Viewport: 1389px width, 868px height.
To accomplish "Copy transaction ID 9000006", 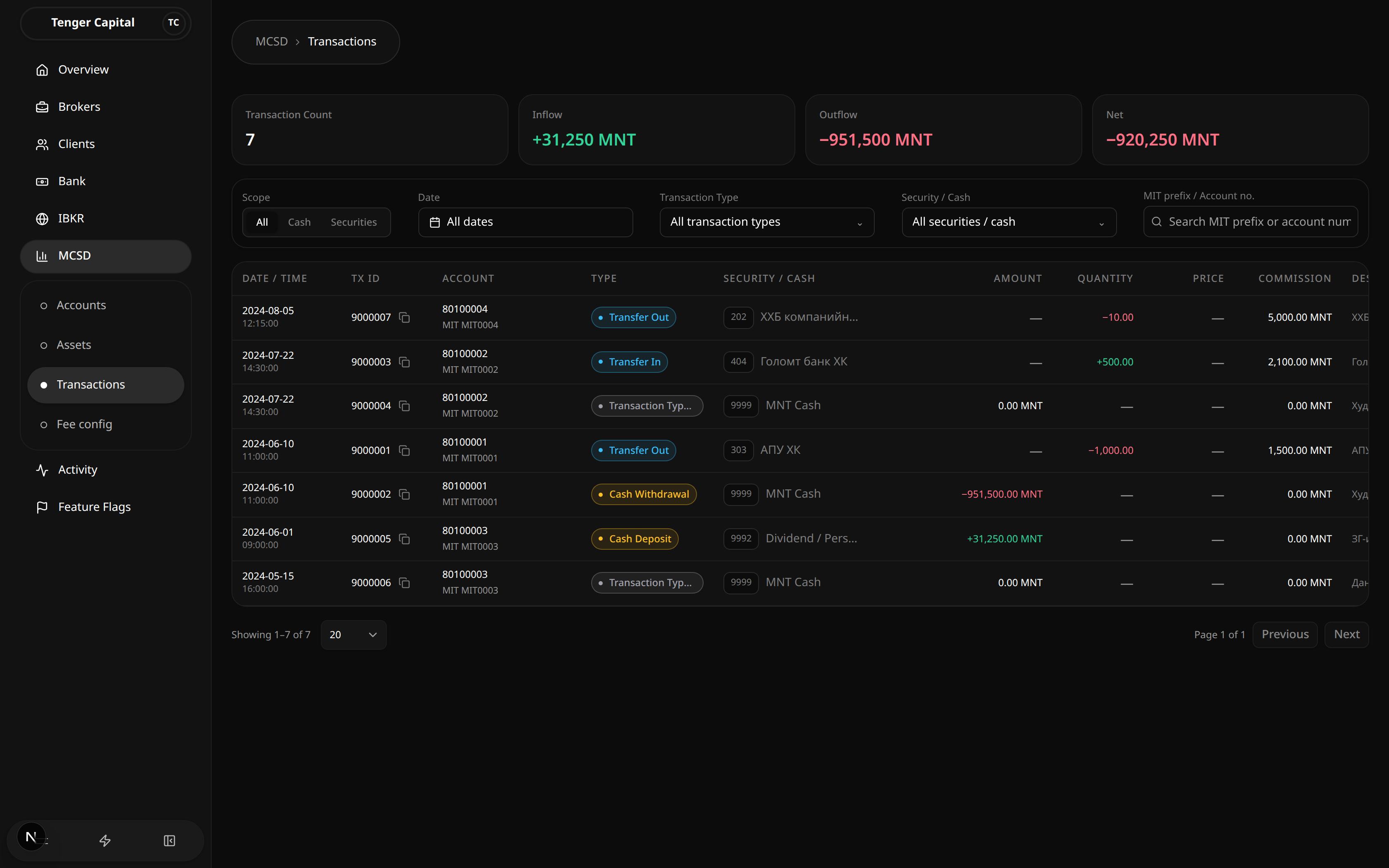I will (404, 583).
